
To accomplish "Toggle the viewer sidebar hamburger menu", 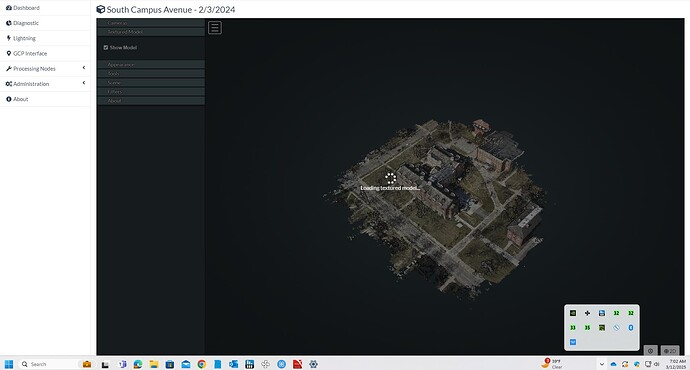I will [215, 28].
